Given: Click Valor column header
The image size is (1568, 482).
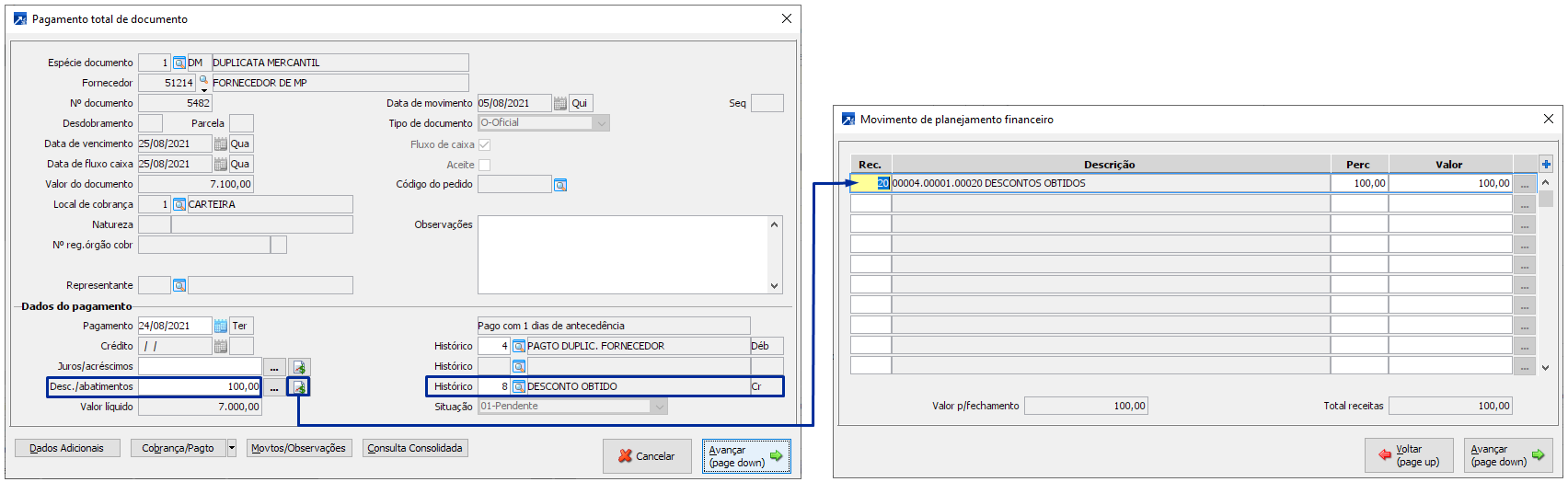Looking at the screenshot, I should coord(1451,165).
